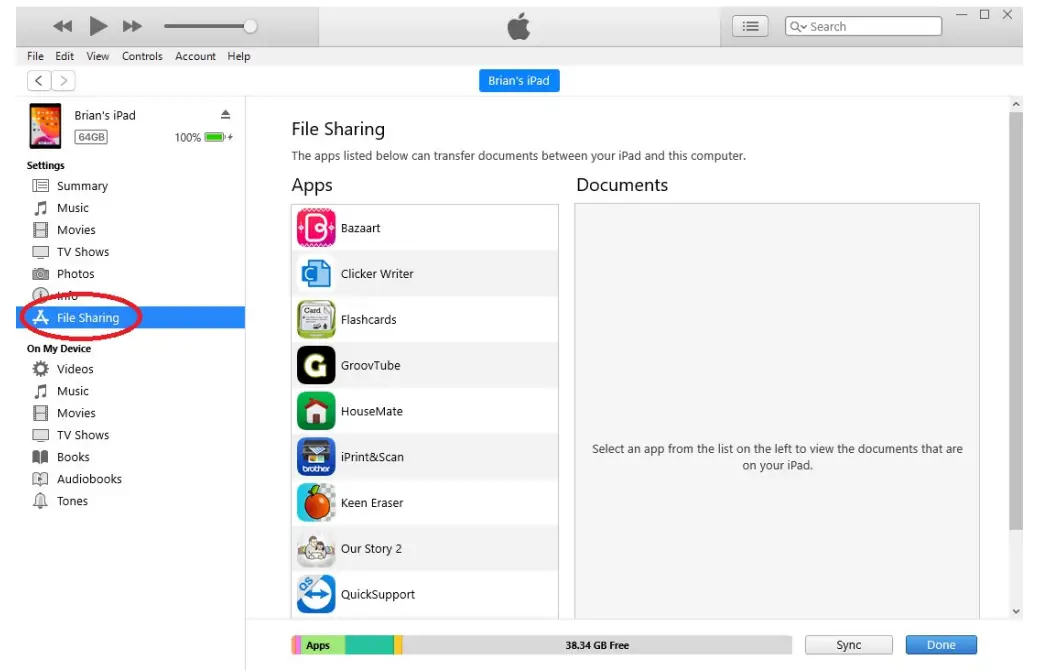Image resolution: width=1057 pixels, height=672 pixels.
Task: Select the HouseMate app icon
Action: 315,411
